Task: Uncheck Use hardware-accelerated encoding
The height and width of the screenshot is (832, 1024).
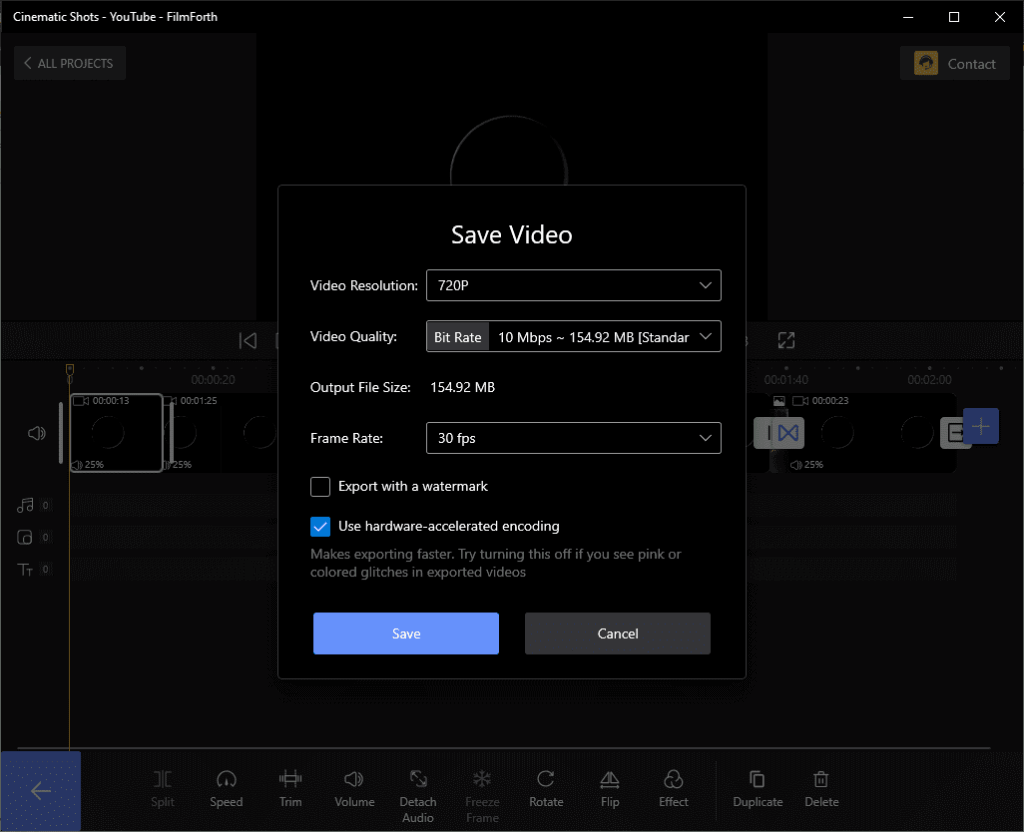Action: pos(320,526)
